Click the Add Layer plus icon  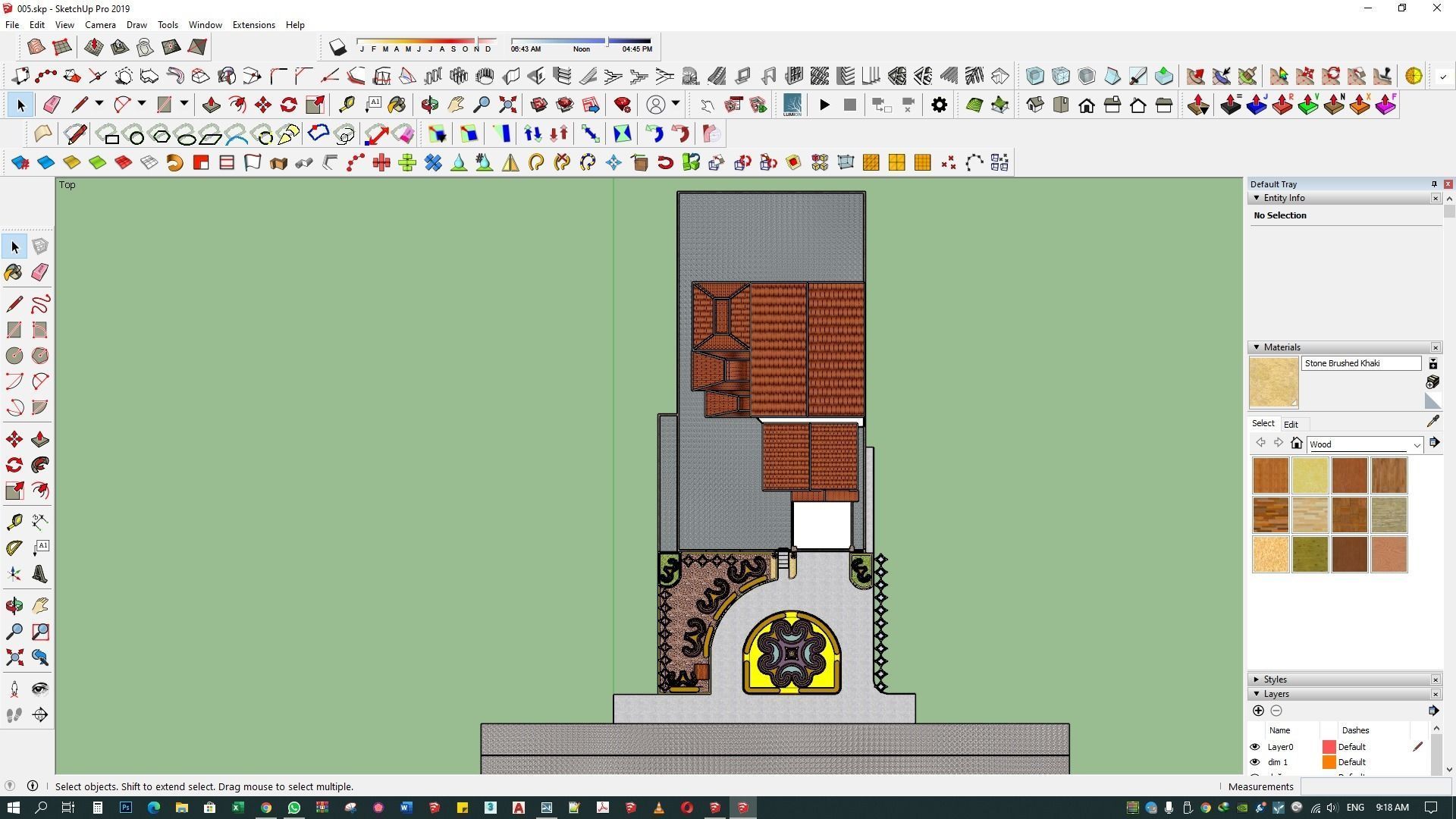point(1258,711)
